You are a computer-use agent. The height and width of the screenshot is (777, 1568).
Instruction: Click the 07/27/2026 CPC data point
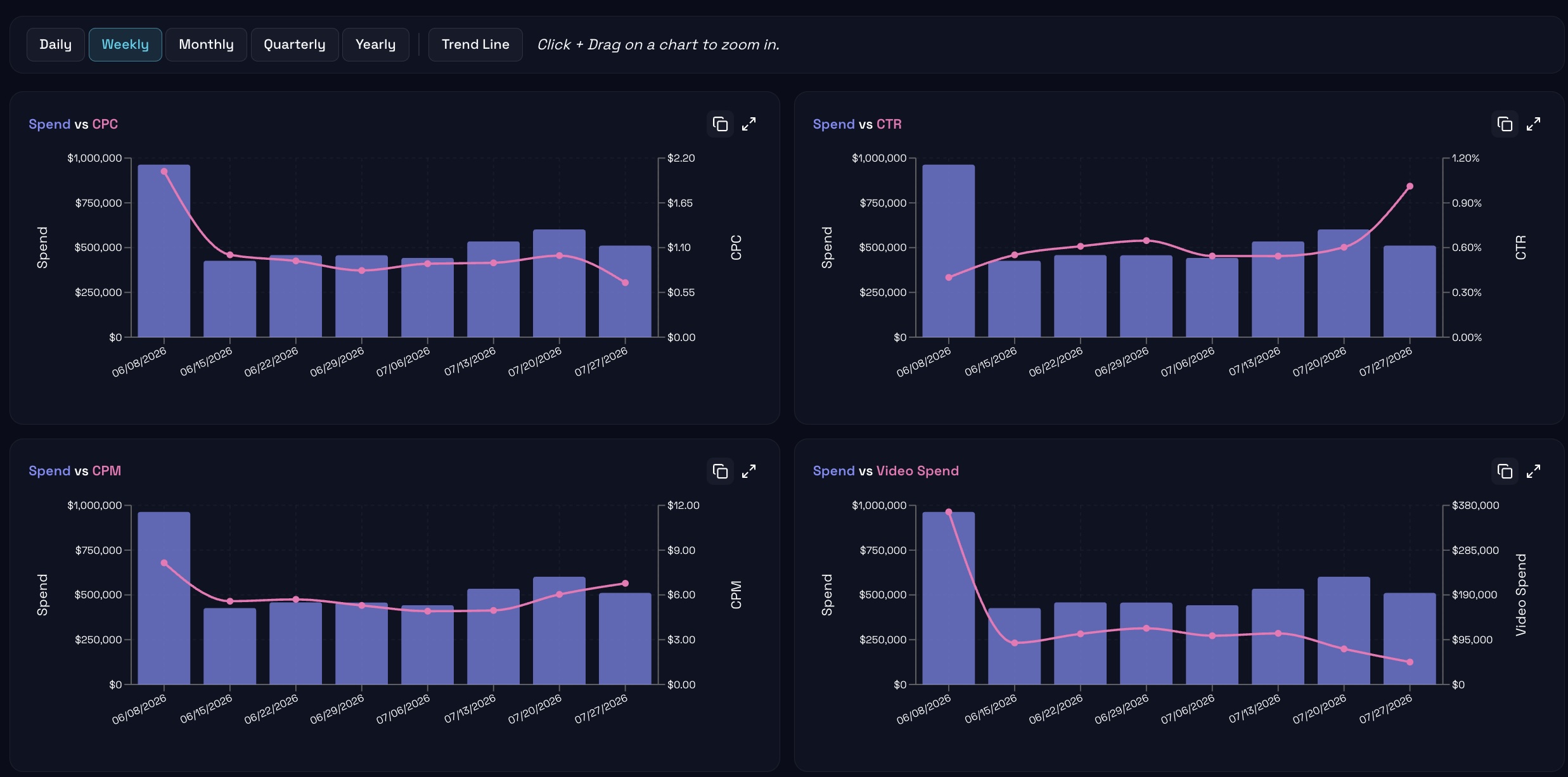pos(625,283)
